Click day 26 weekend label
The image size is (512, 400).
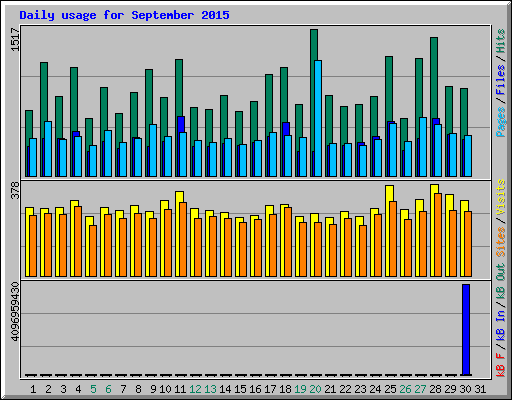(405, 389)
